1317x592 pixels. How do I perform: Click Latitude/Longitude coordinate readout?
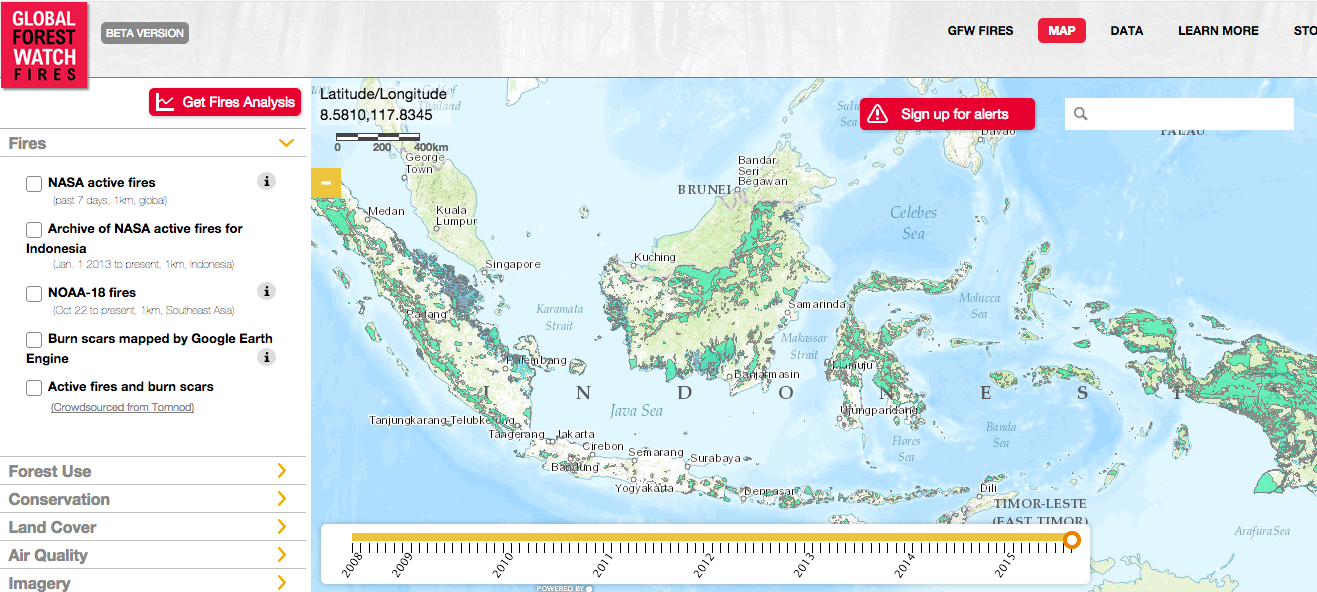[x=383, y=105]
